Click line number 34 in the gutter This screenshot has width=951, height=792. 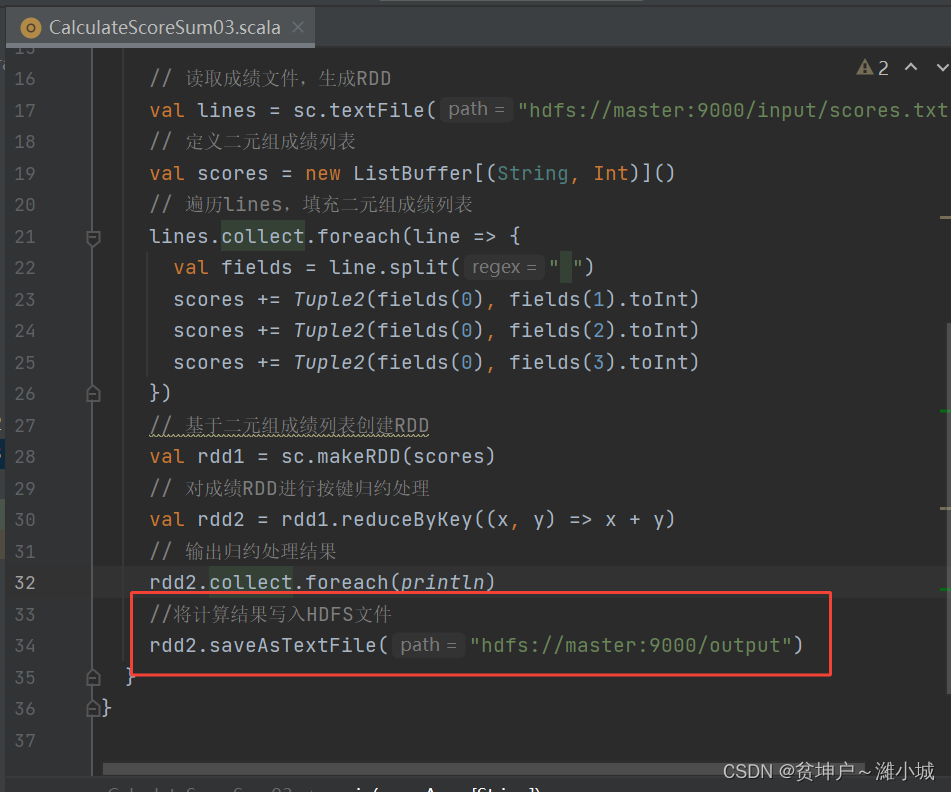(25, 646)
